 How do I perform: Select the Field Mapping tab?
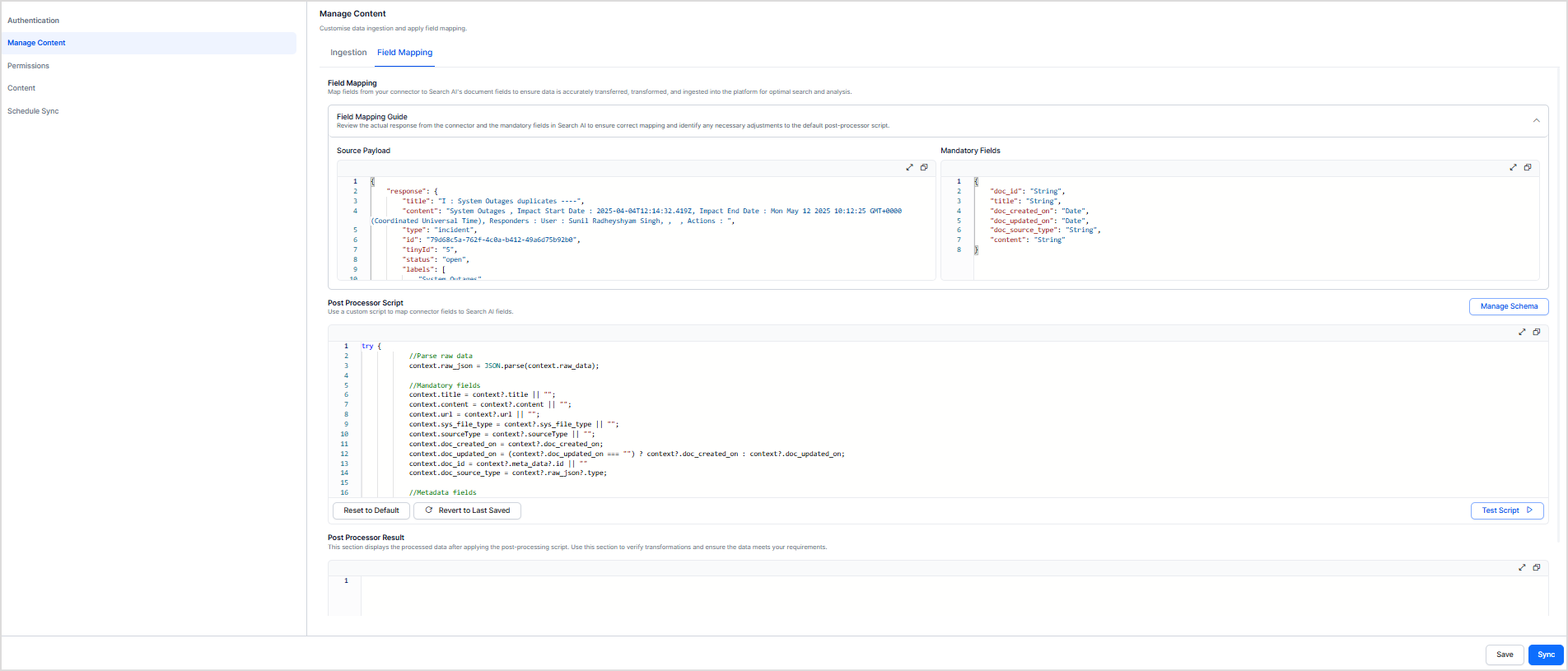404,53
